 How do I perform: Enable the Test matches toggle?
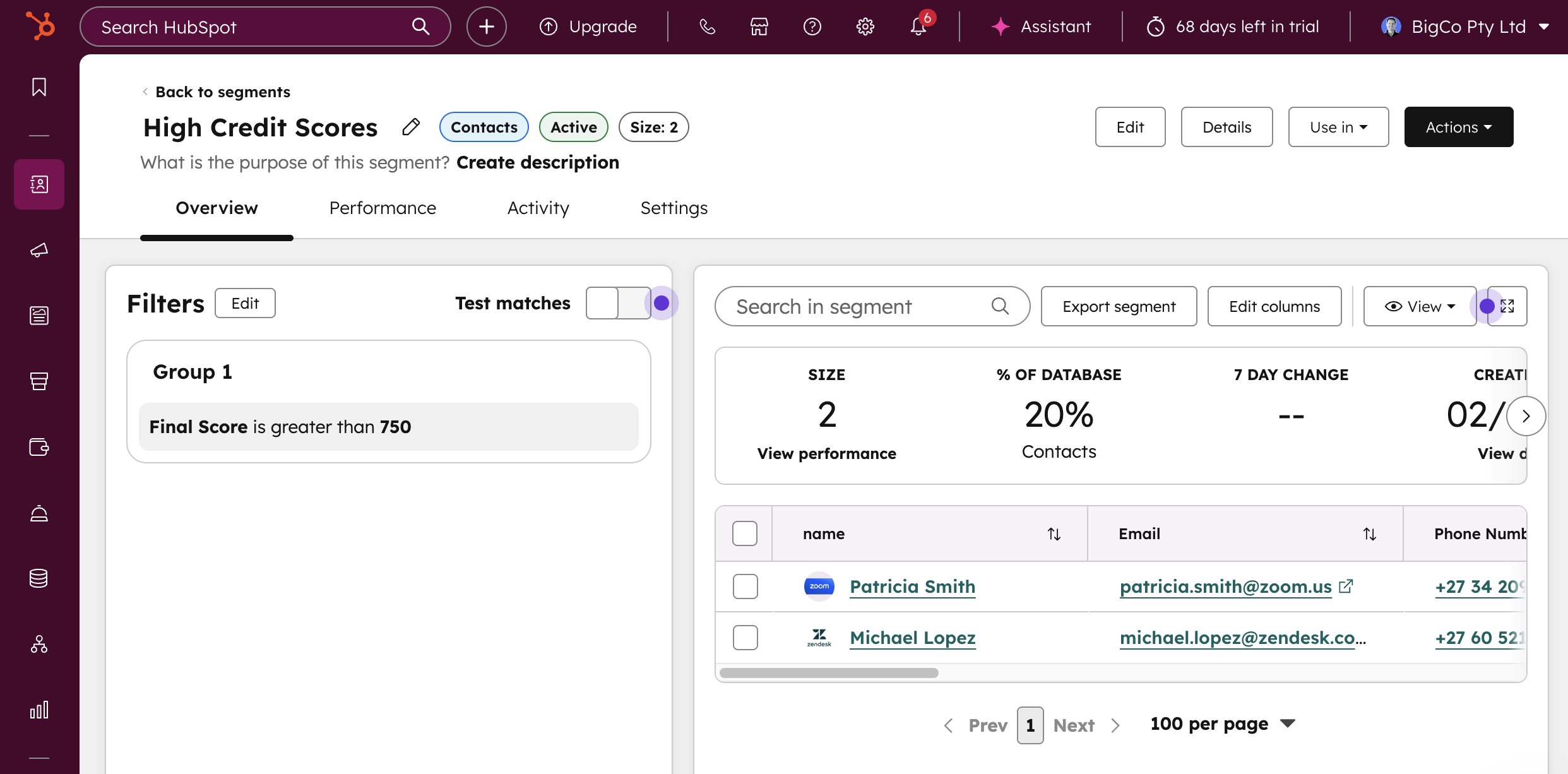pyautogui.click(x=617, y=303)
